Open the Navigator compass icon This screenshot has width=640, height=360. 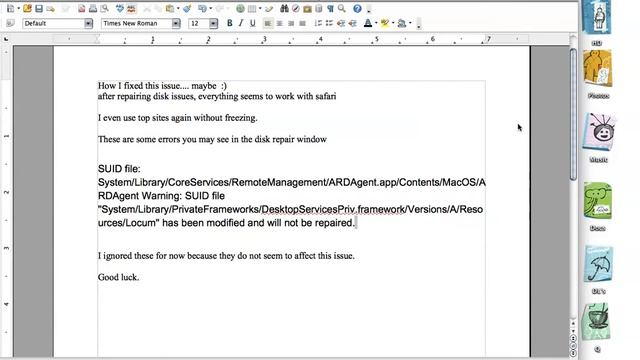tap(296, 8)
